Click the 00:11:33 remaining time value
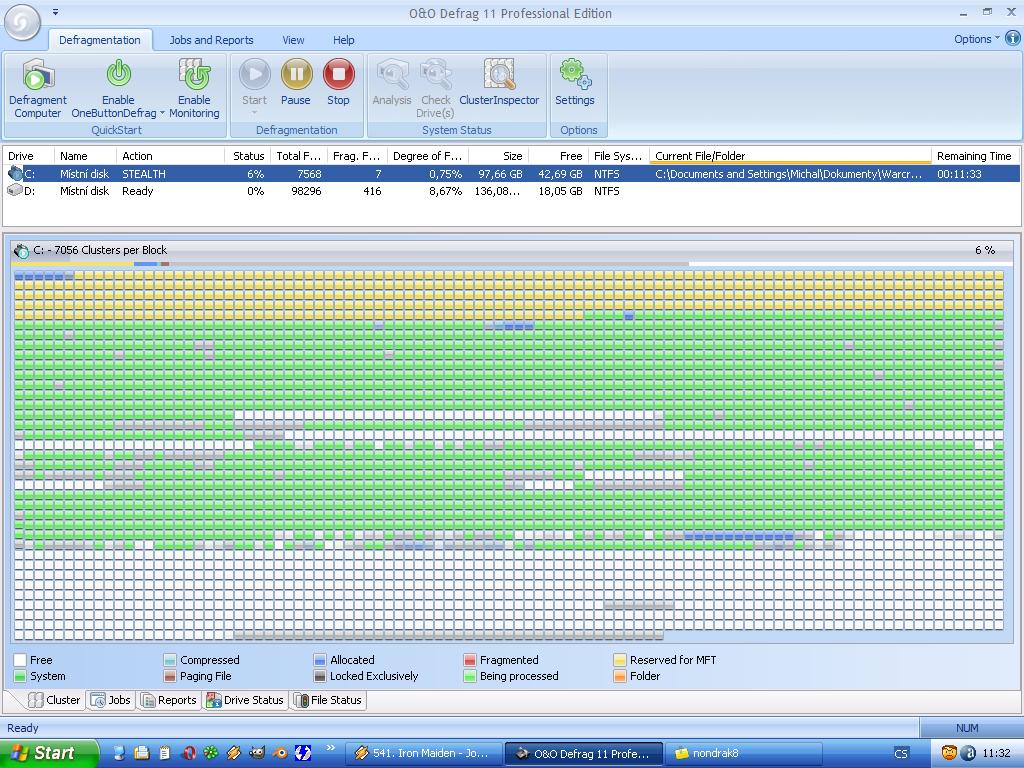 click(959, 174)
